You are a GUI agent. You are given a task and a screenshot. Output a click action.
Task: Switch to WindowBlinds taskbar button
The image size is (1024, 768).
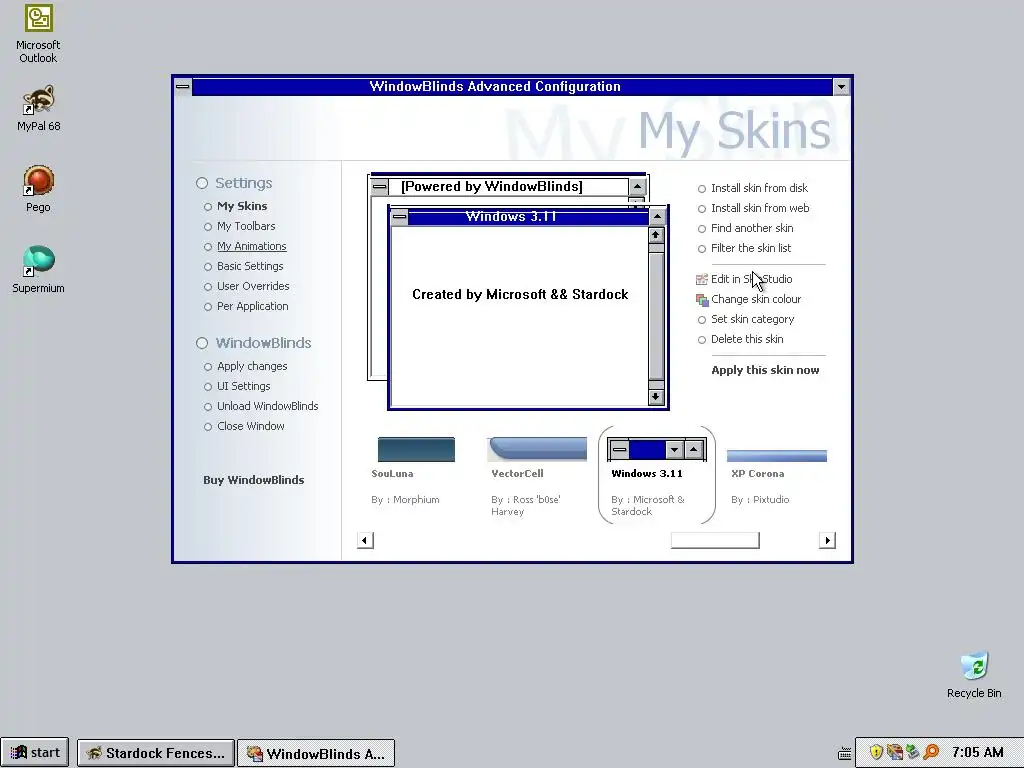[316, 753]
